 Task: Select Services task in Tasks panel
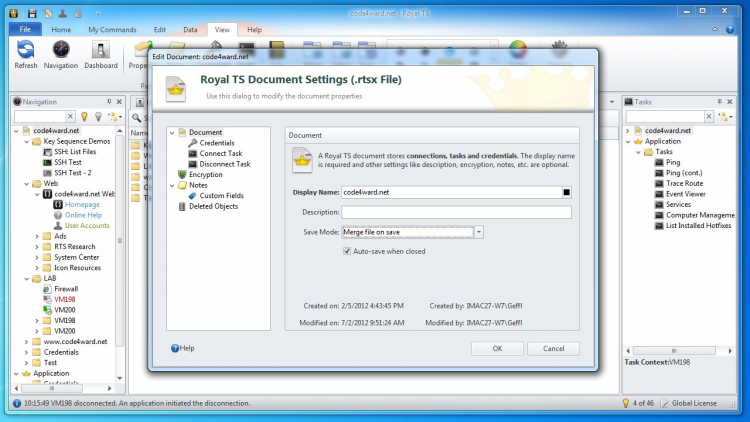coord(678,204)
